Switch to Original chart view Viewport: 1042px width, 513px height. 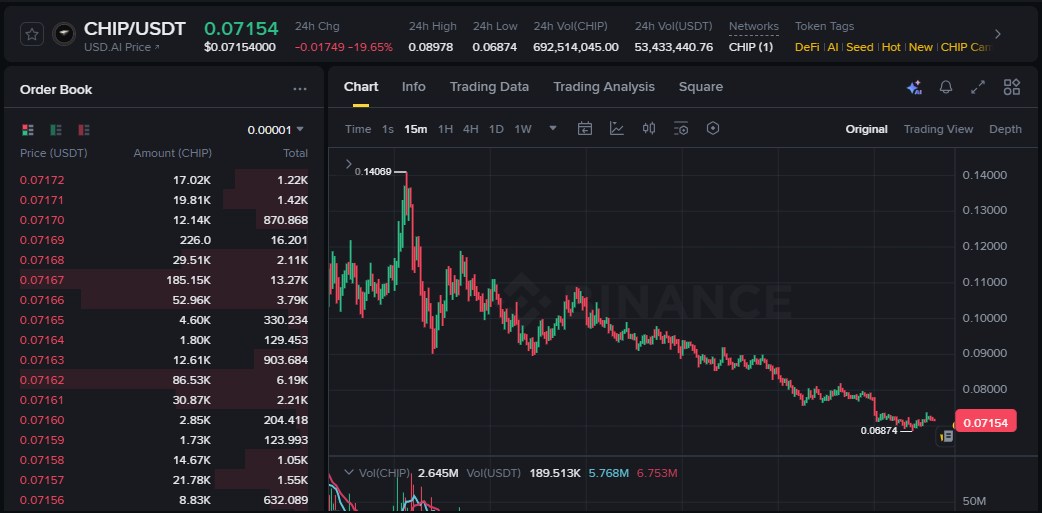point(866,129)
